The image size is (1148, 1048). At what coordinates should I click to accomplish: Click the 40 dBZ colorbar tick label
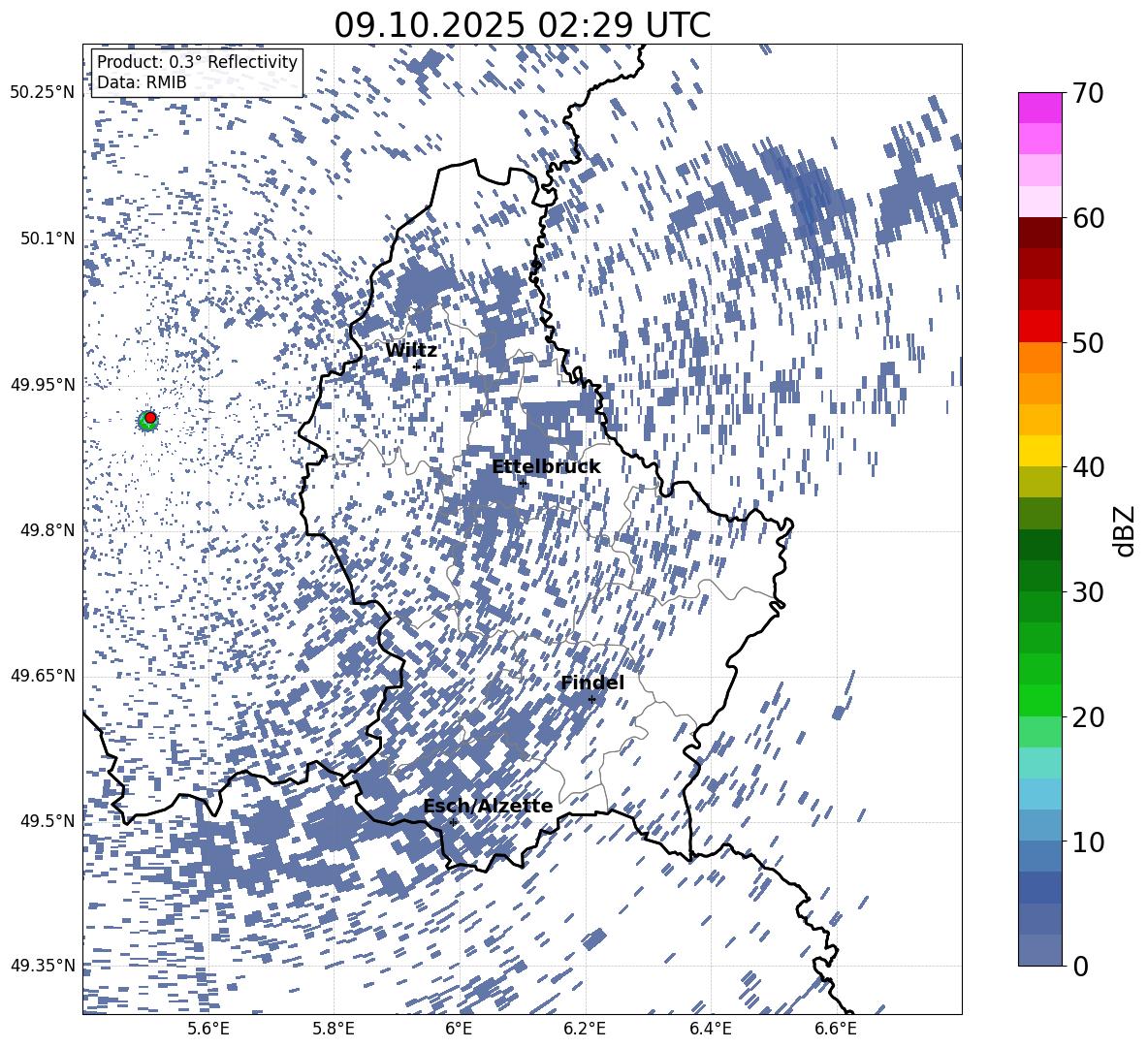pos(1087,467)
